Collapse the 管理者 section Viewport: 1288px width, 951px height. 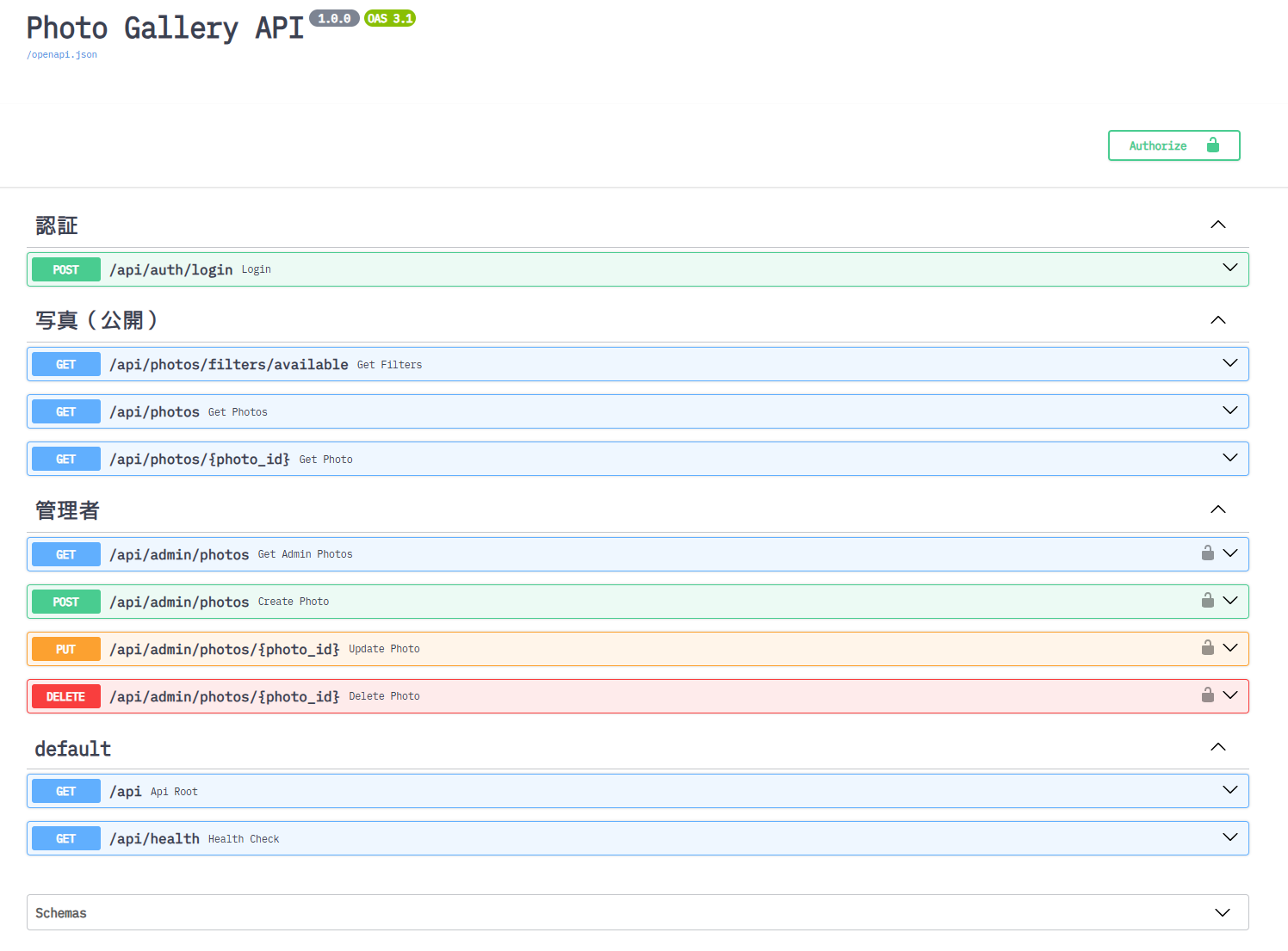click(x=1217, y=509)
